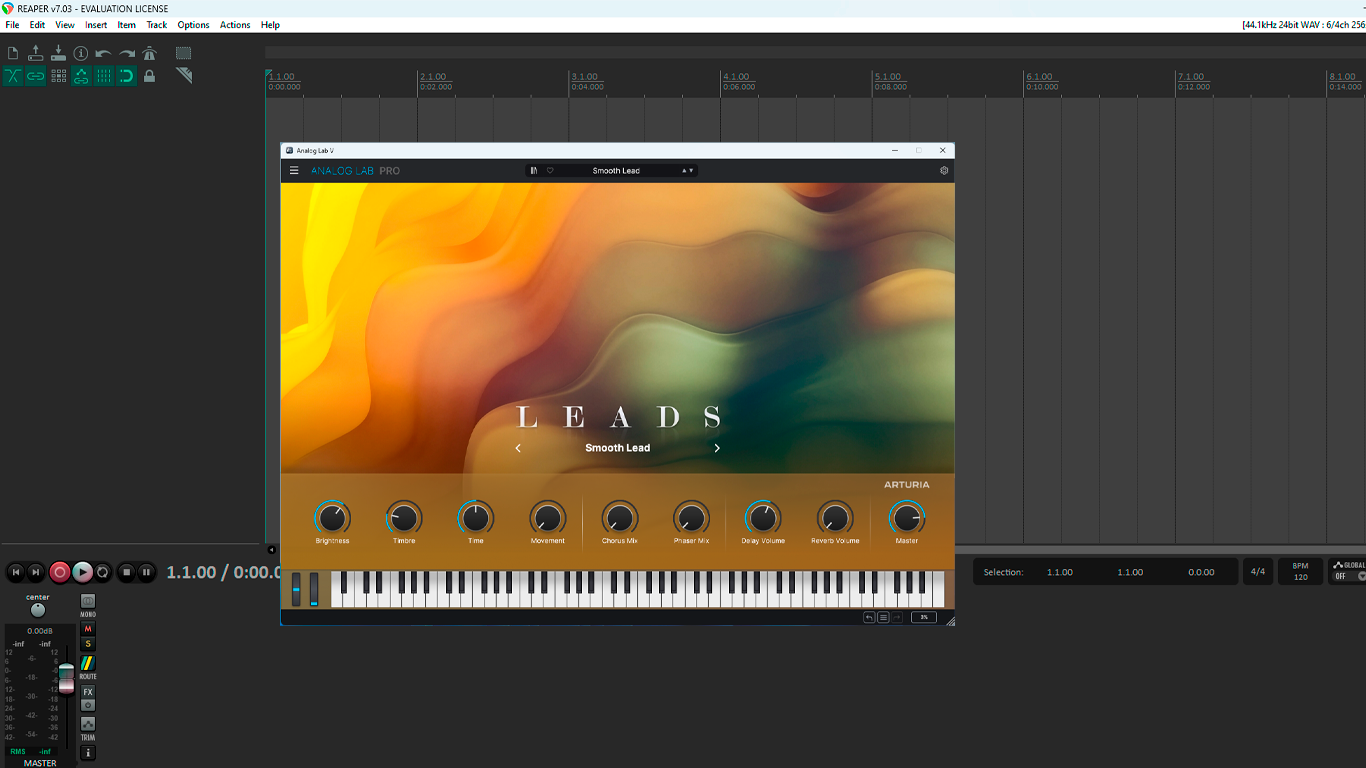The height and width of the screenshot is (768, 1366).
Task: Click the Brightness knob
Action: click(332, 518)
